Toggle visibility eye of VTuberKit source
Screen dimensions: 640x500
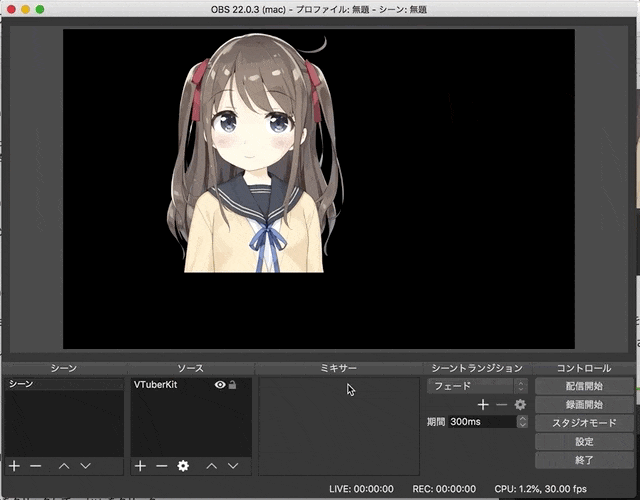tap(220, 384)
